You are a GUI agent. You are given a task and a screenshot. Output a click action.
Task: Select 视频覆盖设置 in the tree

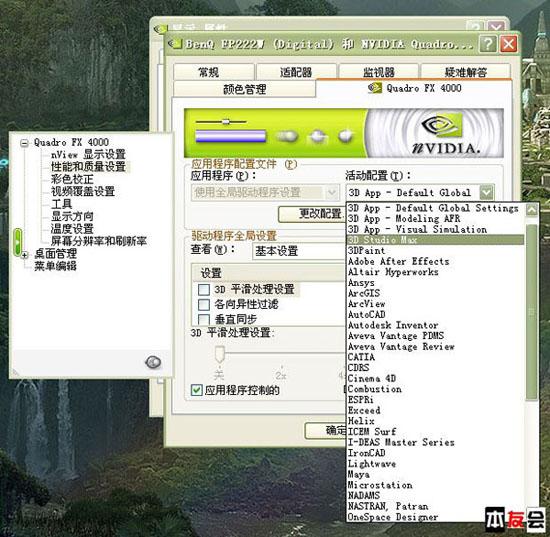pyautogui.click(x=83, y=191)
